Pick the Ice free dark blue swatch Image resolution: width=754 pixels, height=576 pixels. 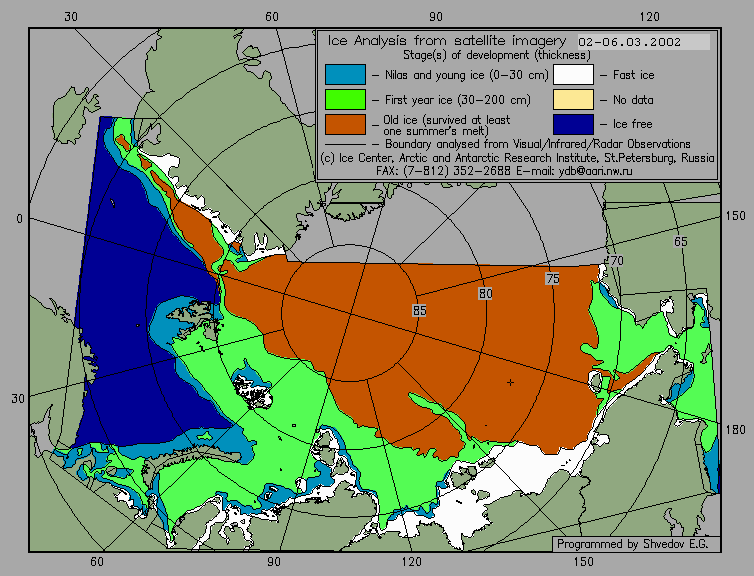573,124
